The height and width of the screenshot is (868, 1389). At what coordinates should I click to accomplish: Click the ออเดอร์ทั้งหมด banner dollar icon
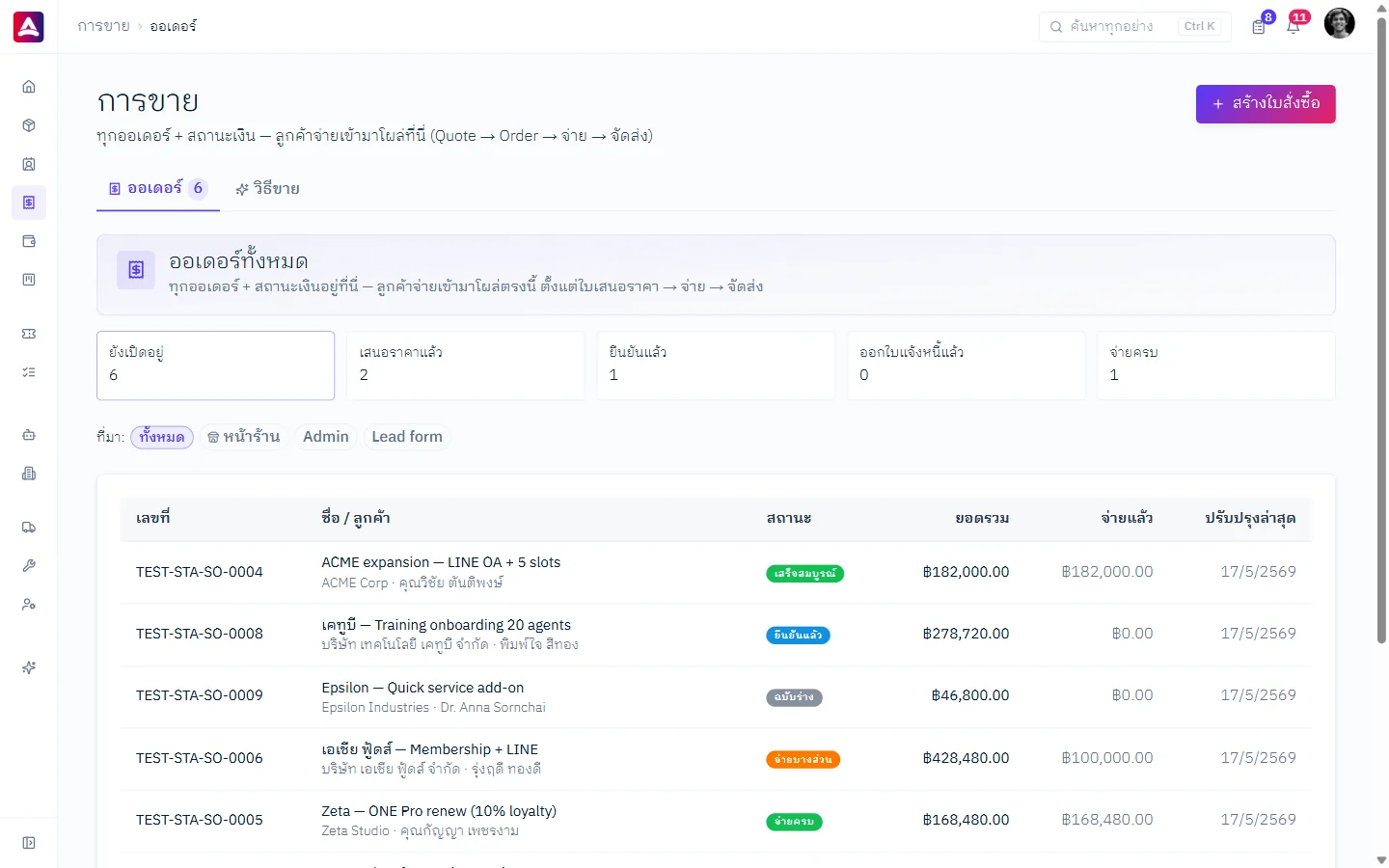pyautogui.click(x=136, y=270)
